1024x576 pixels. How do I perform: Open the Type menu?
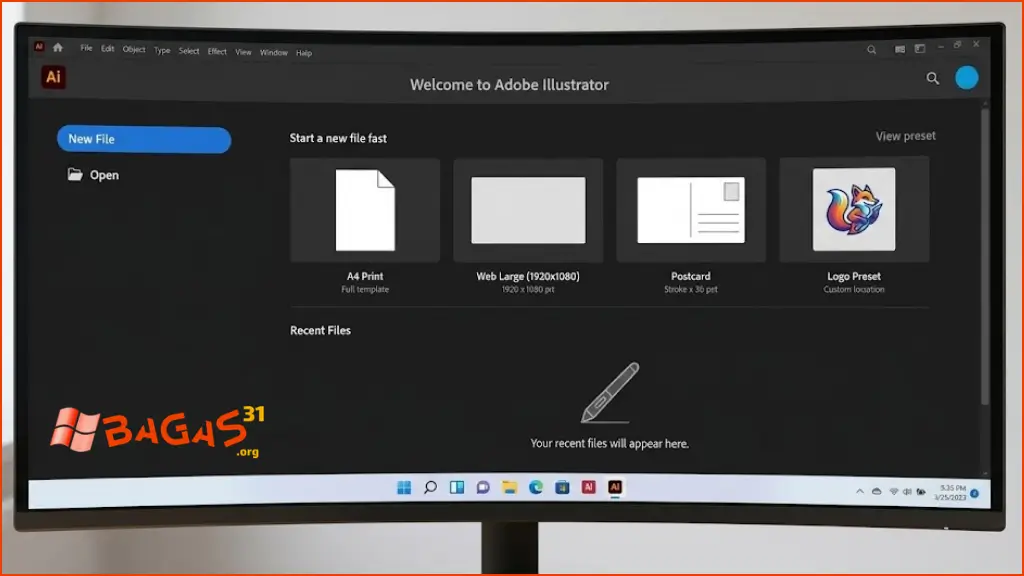point(162,50)
